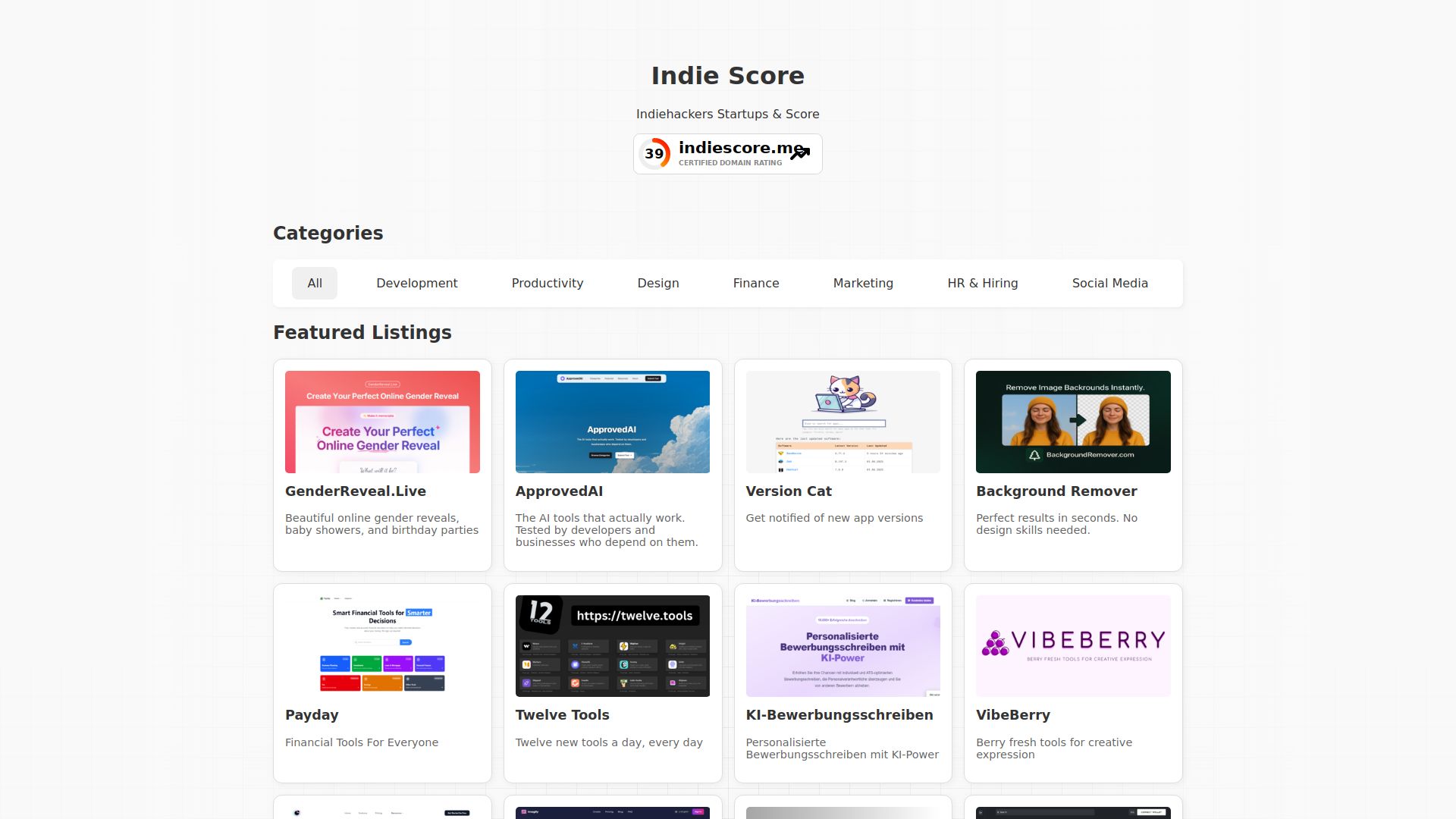This screenshot has height=819, width=1456.
Task: Click the "39" certified domain rating gauge
Action: [x=654, y=153]
